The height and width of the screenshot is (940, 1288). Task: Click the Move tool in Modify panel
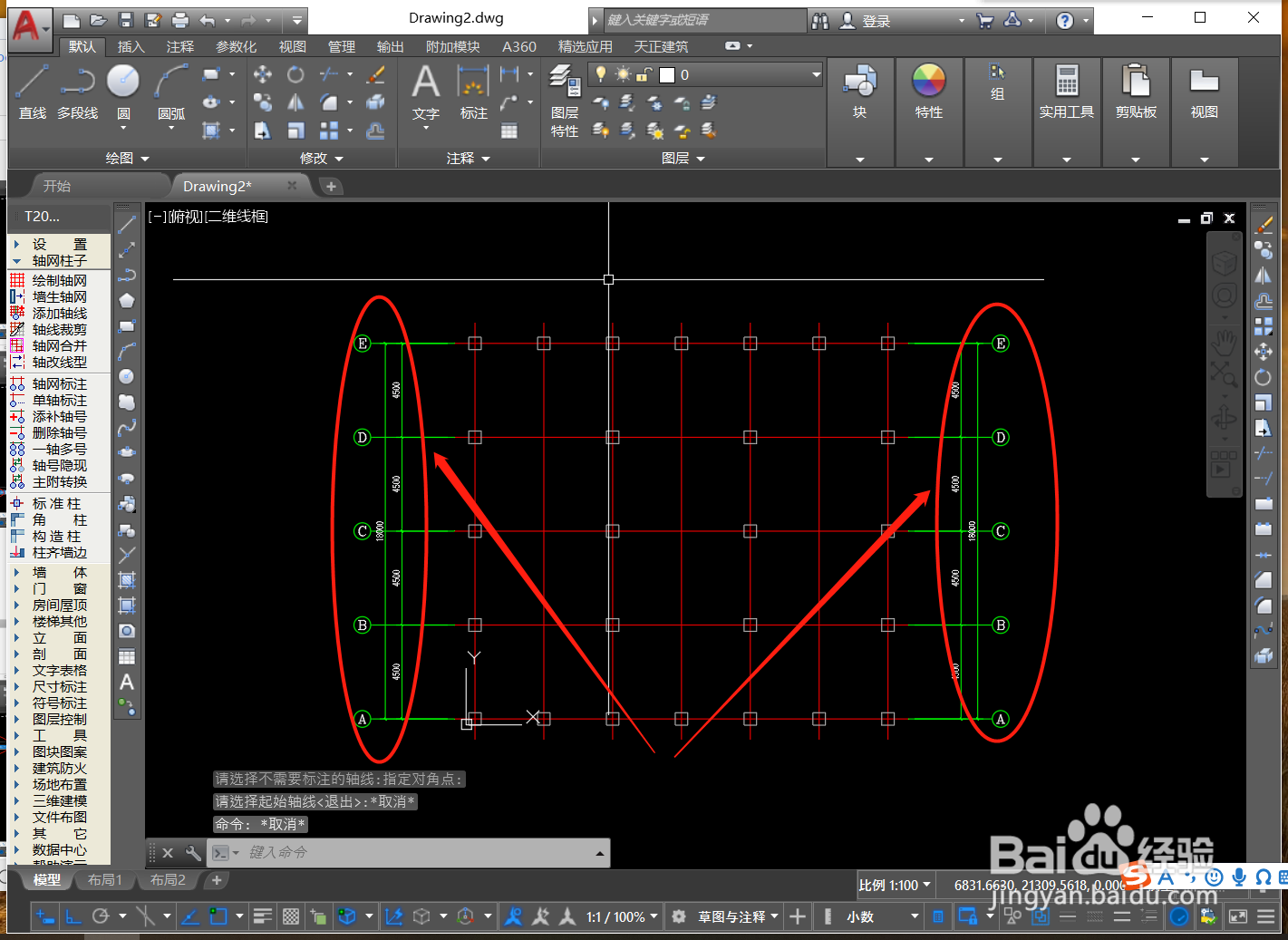[x=262, y=74]
